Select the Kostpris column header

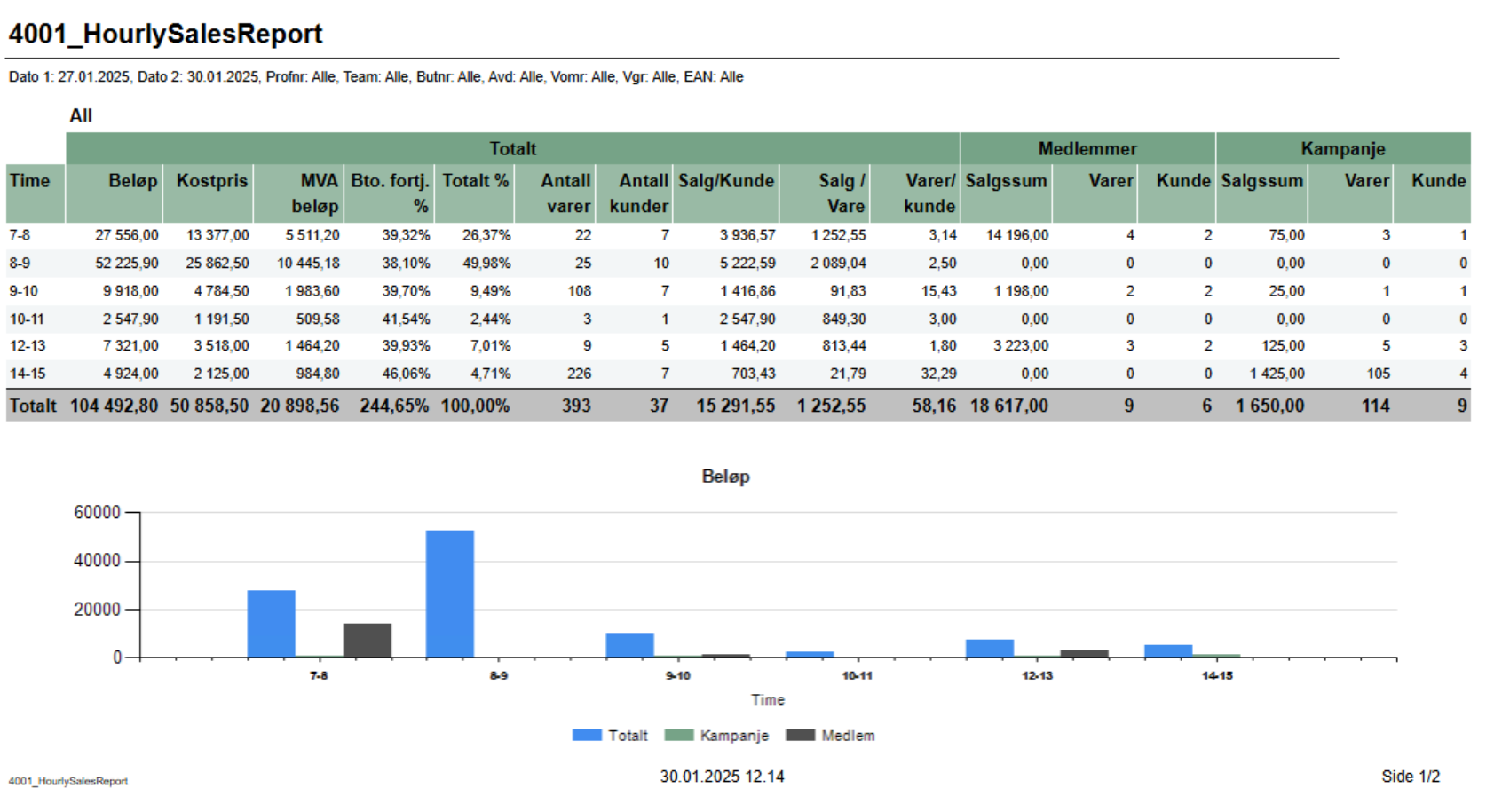211,181
